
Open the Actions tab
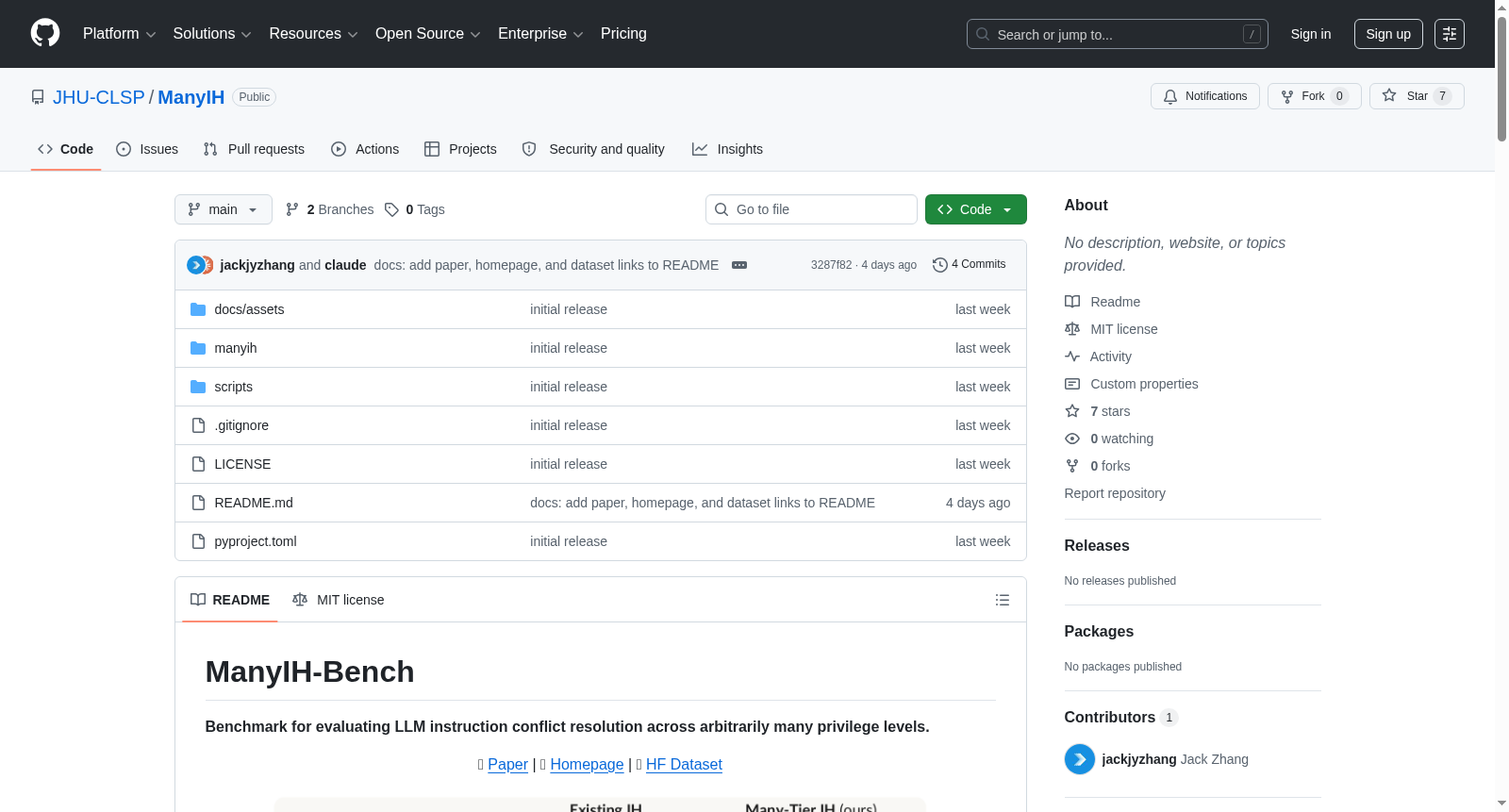coord(365,149)
